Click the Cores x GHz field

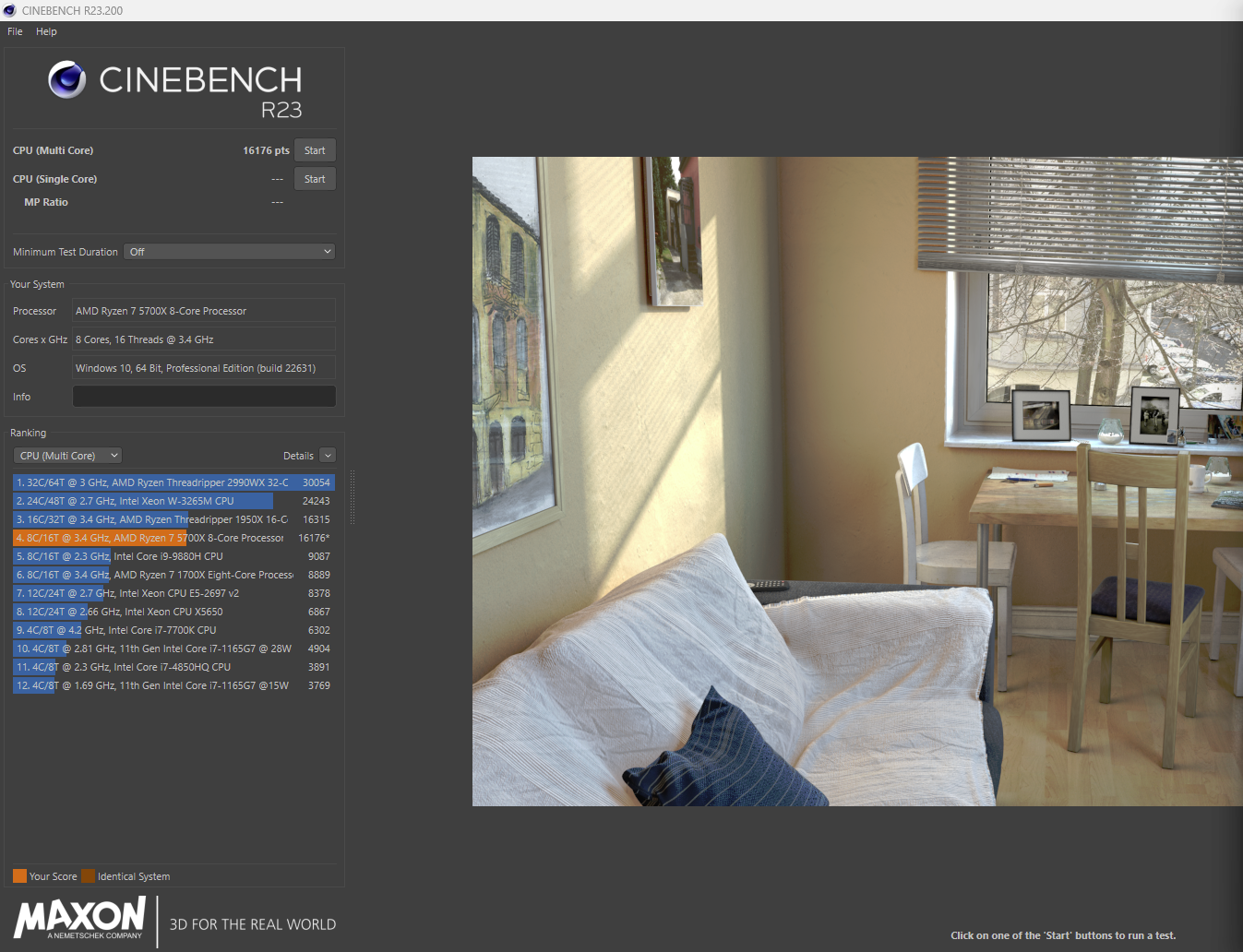pyautogui.click(x=204, y=339)
